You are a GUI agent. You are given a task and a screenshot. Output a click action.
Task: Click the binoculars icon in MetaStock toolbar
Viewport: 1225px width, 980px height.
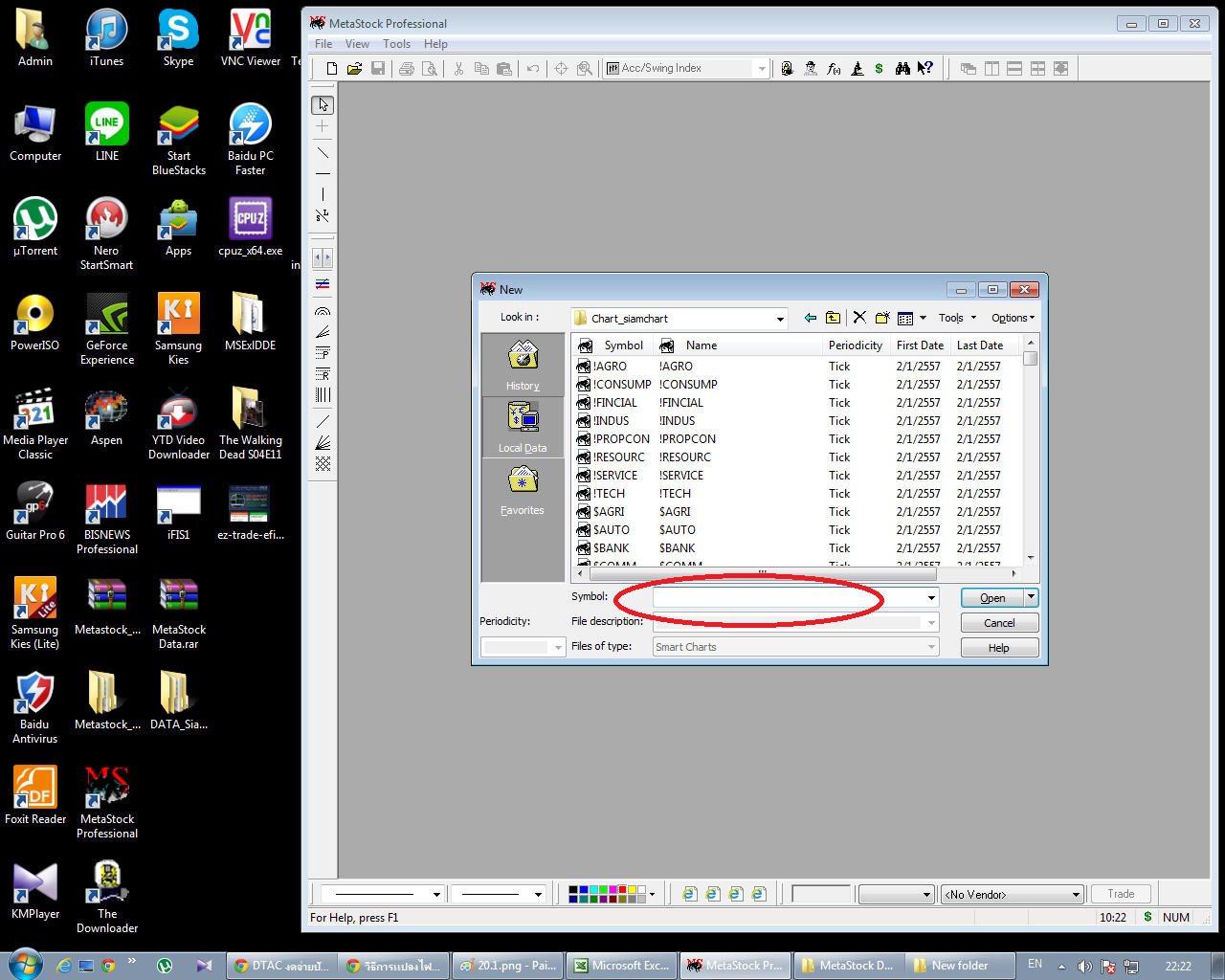tap(902, 69)
